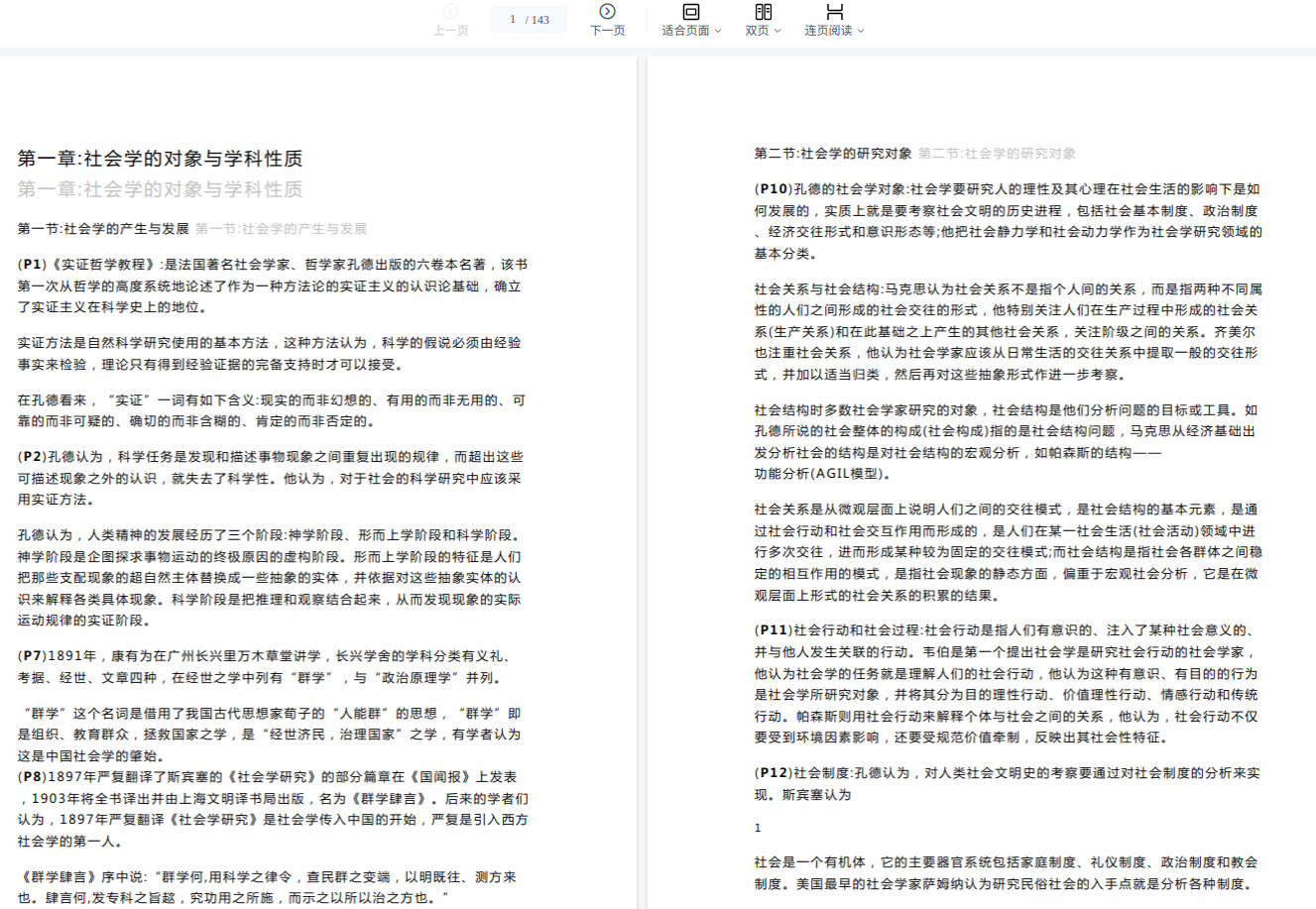The image size is (1316, 909).
Task: Click the 第二节 section heading on right page
Action: 833,154
